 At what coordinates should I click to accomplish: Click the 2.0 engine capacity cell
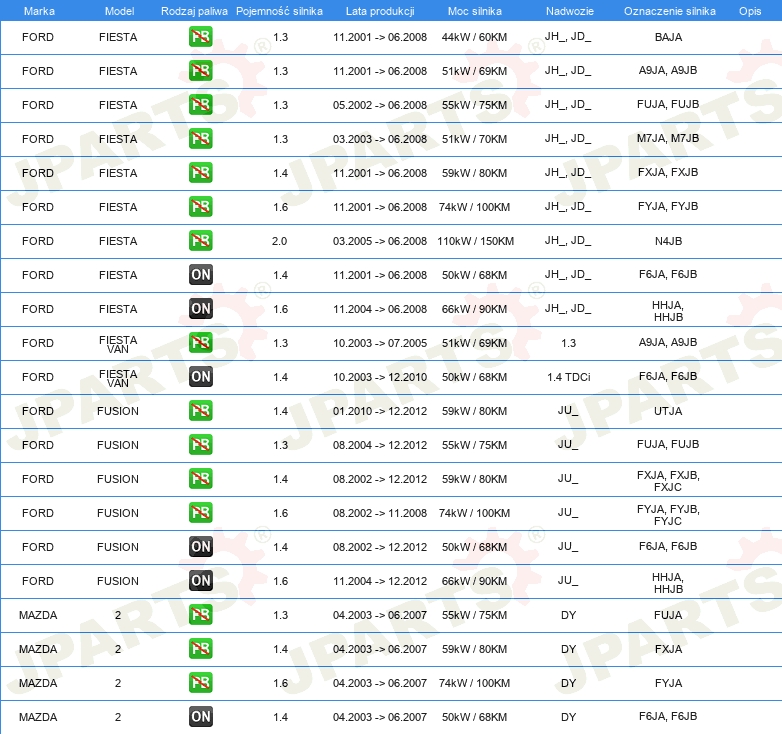tap(279, 241)
